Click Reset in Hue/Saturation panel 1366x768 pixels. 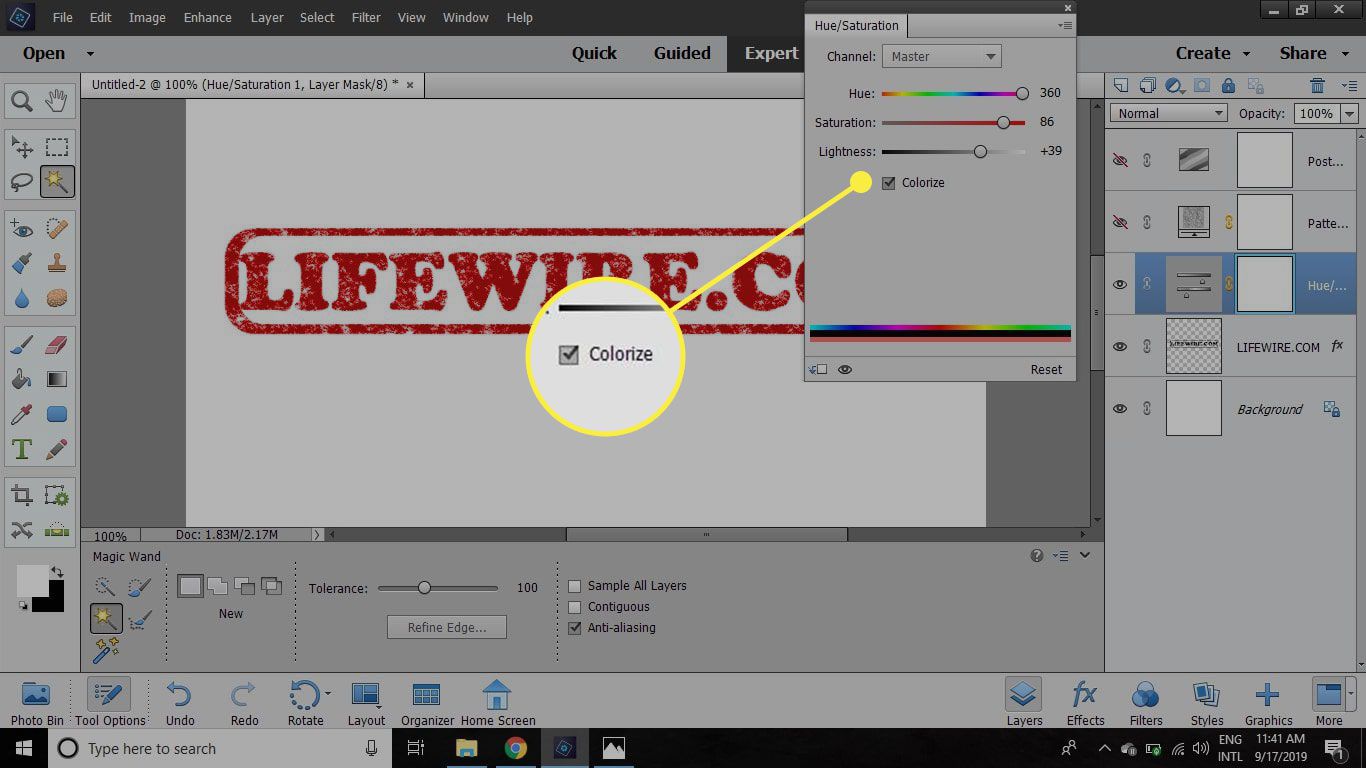(1046, 369)
